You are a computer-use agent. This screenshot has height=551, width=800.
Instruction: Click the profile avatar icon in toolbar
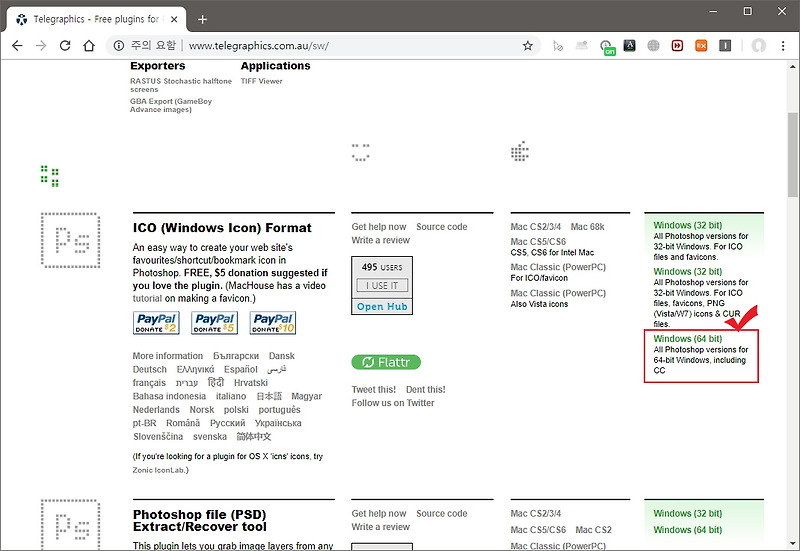[759, 45]
